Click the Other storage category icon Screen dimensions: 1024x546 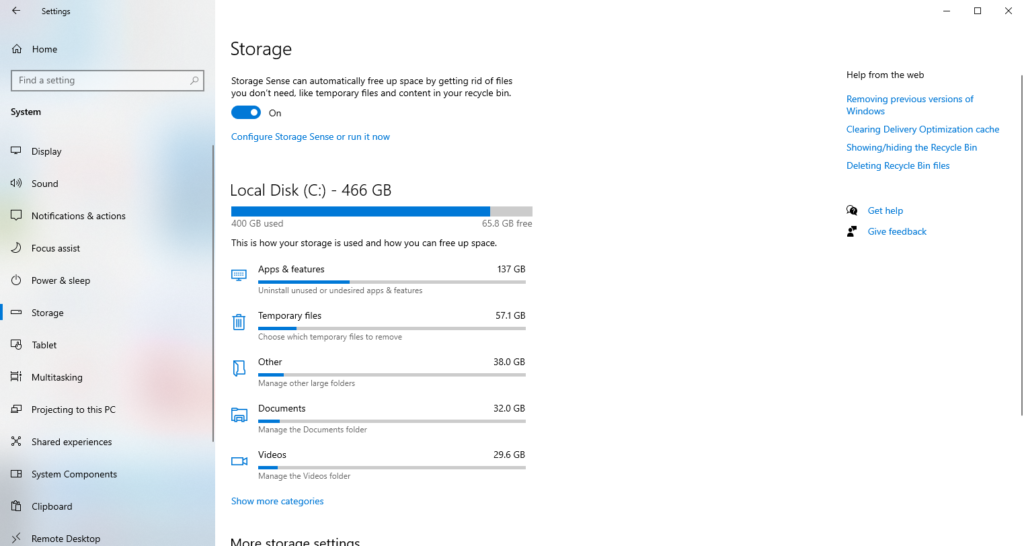click(x=239, y=368)
